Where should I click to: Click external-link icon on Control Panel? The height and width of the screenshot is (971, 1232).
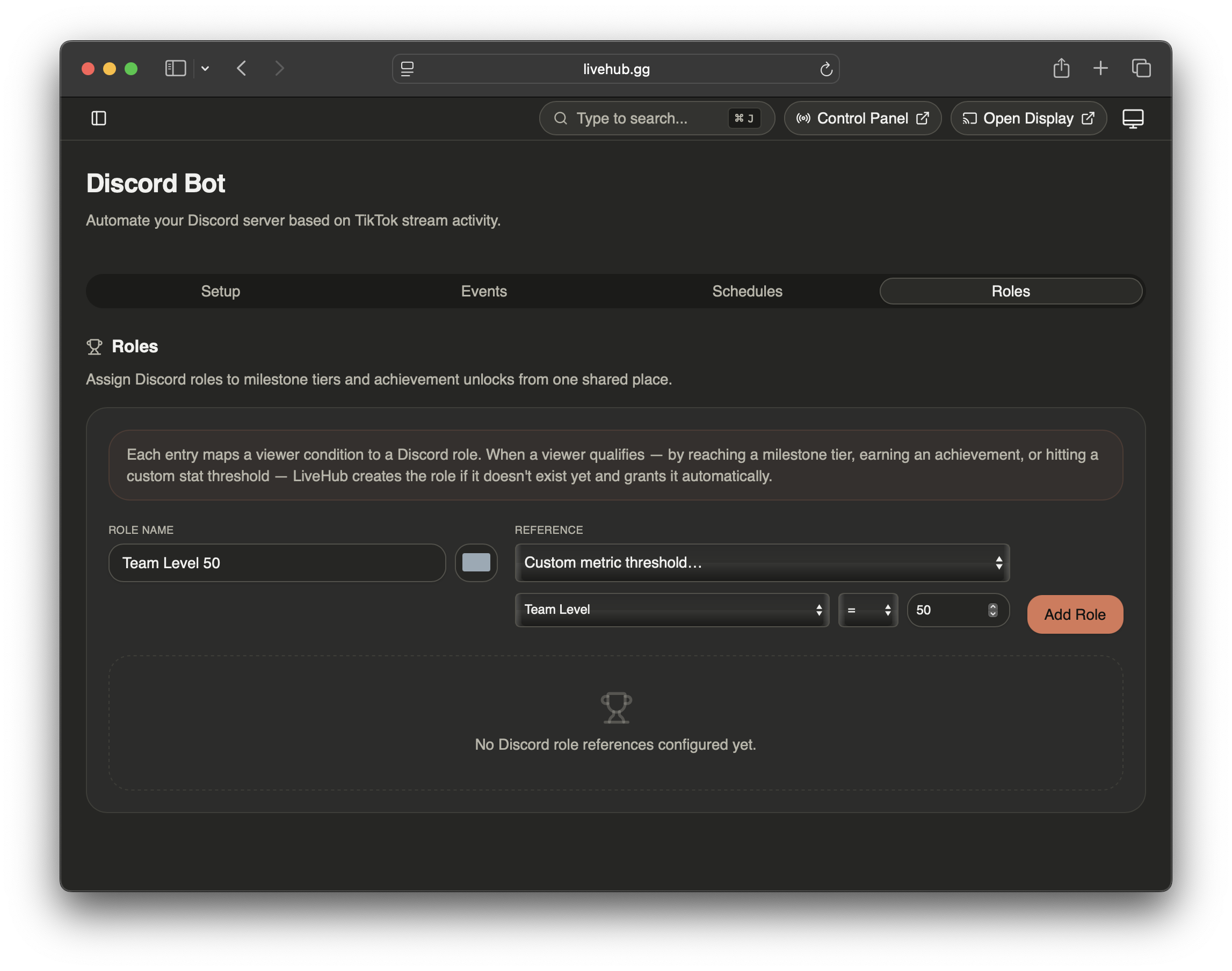[x=922, y=118]
